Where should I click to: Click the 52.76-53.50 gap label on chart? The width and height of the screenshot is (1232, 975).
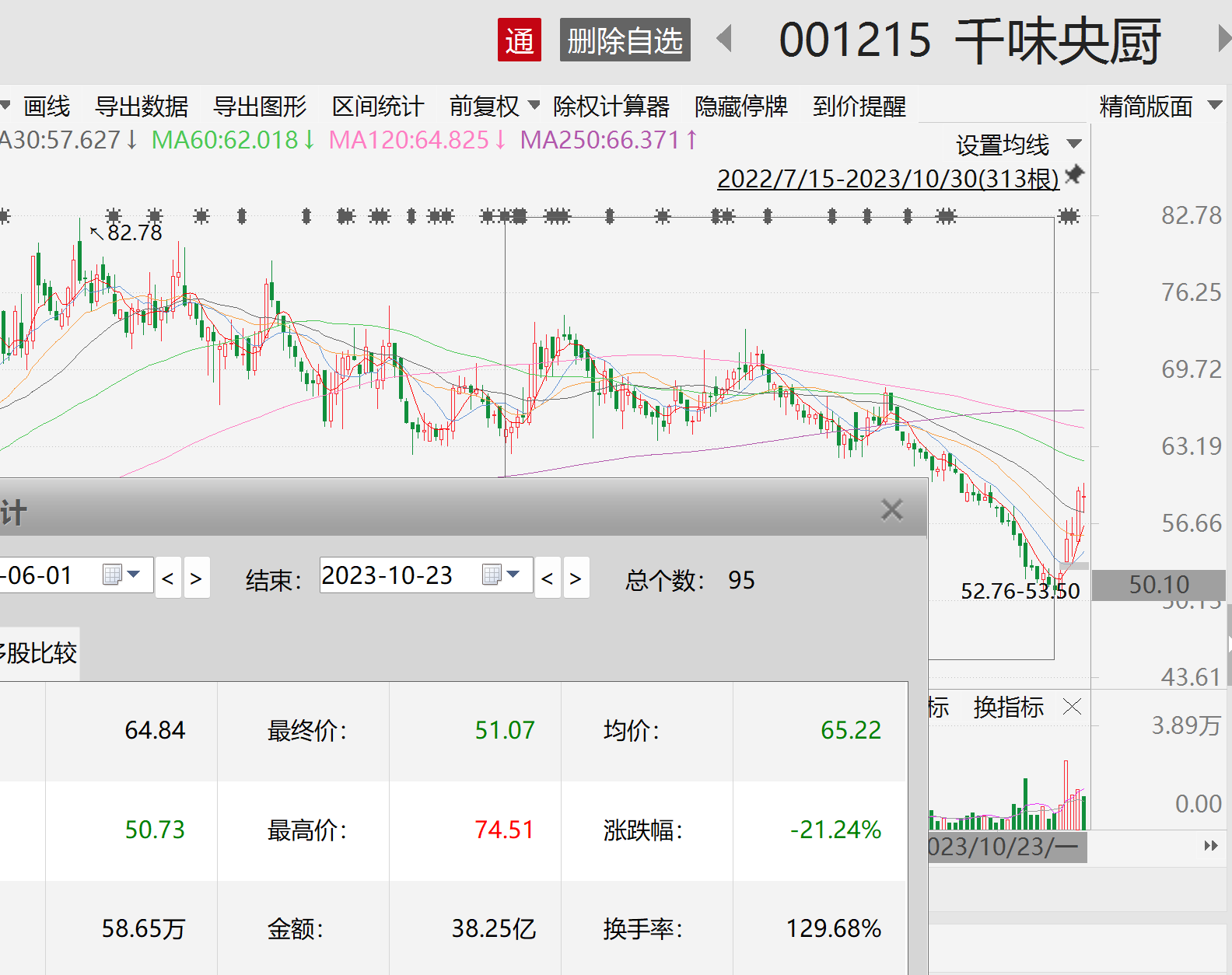[1020, 591]
